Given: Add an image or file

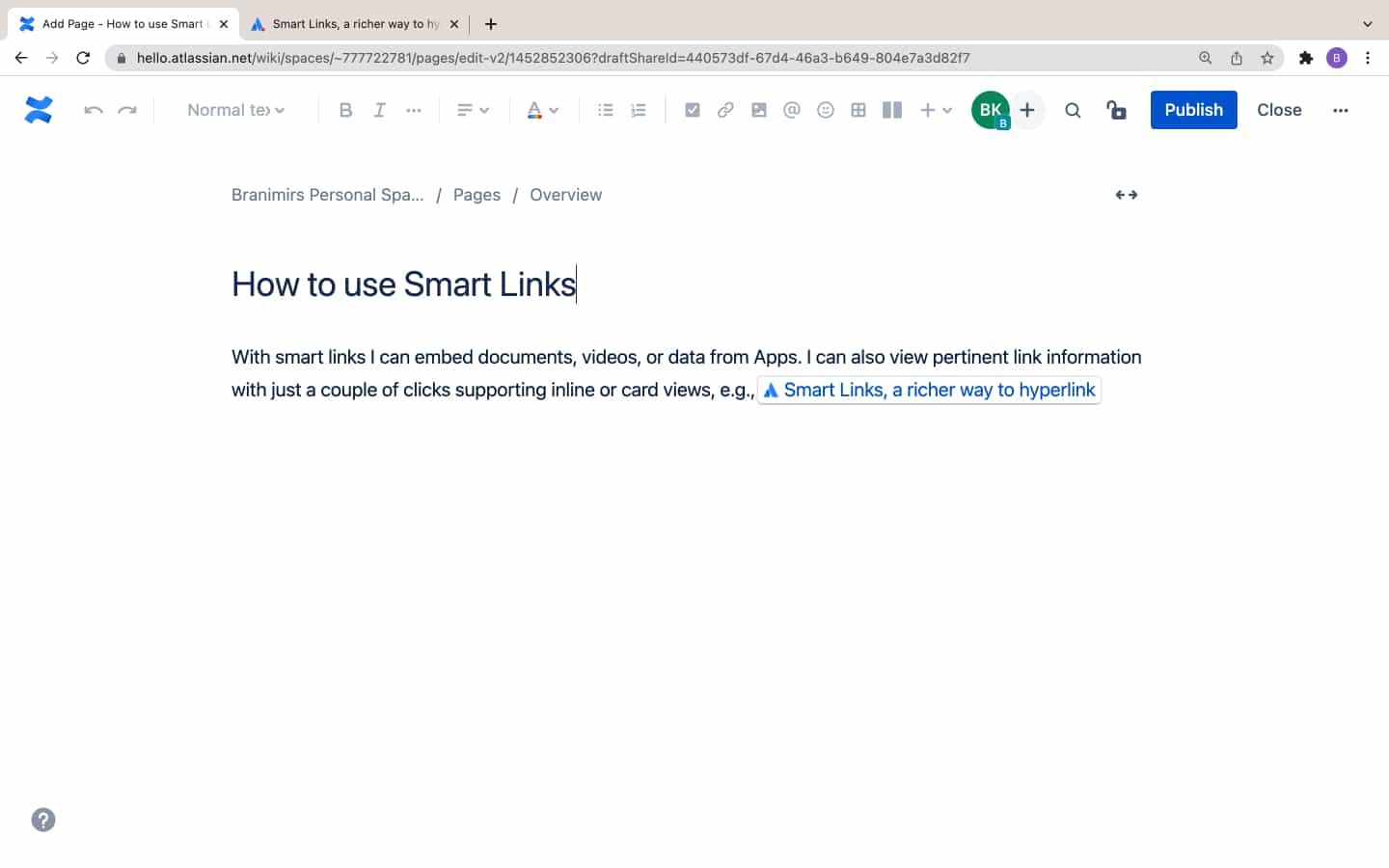Looking at the screenshot, I should pos(759,110).
